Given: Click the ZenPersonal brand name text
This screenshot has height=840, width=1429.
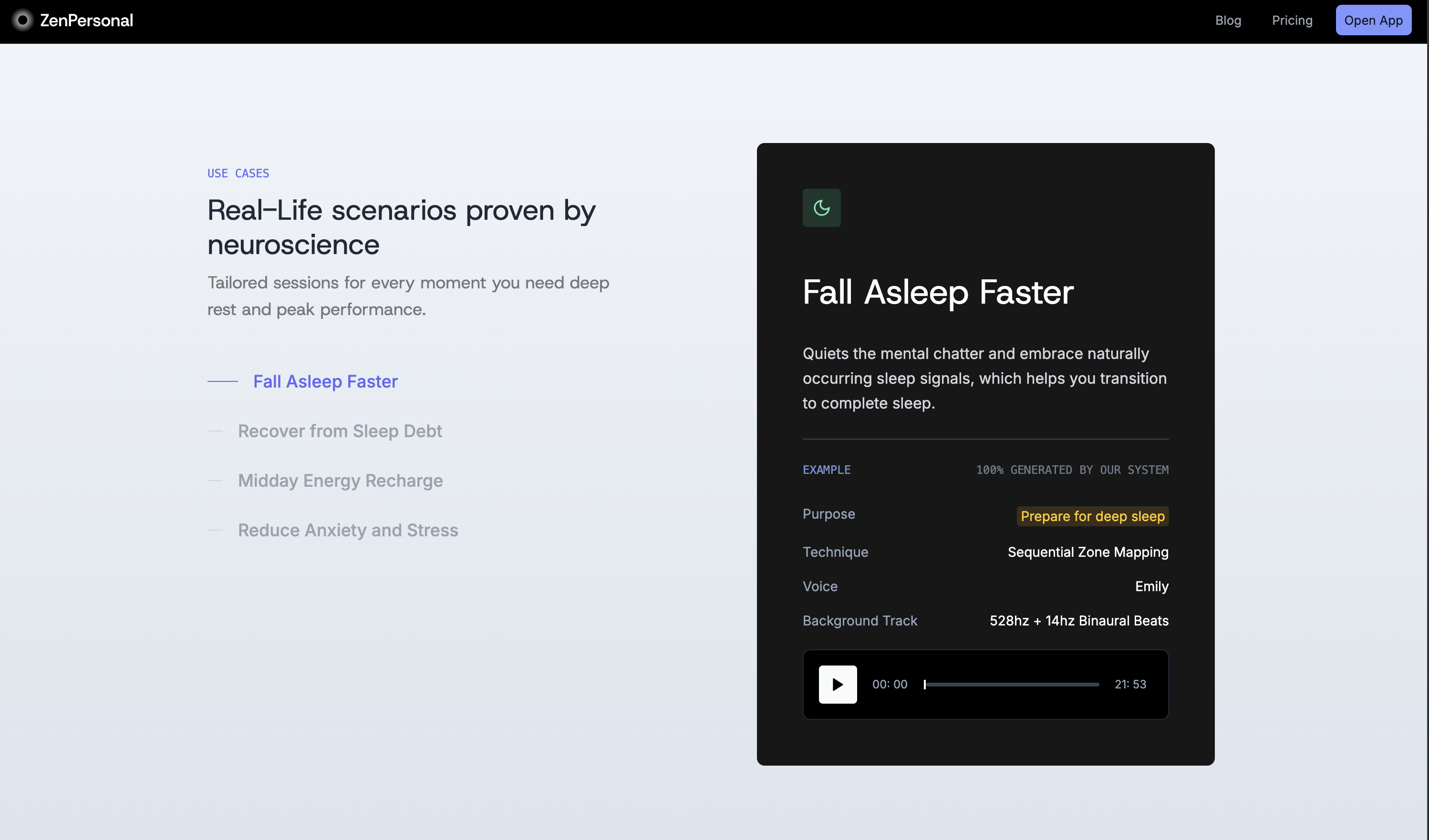Looking at the screenshot, I should 86,20.
